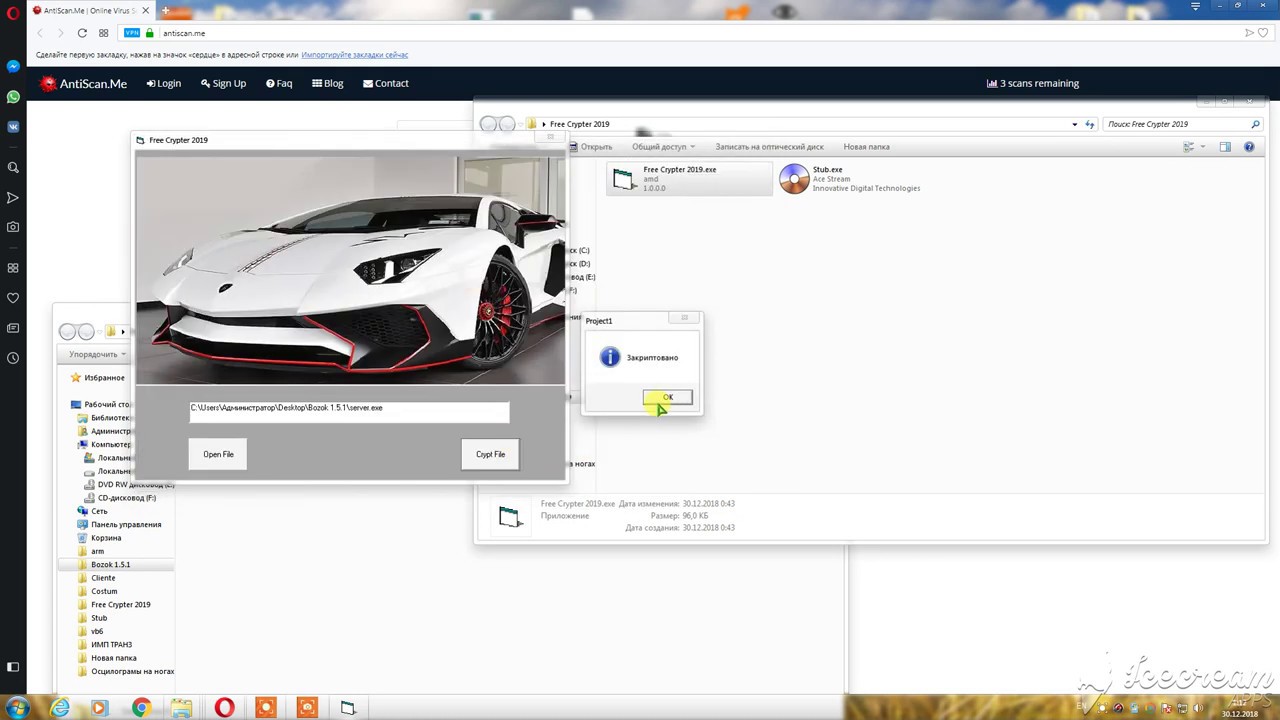Click the refresh icon beside the address path
The width and height of the screenshot is (1280, 720).
tap(1090, 124)
